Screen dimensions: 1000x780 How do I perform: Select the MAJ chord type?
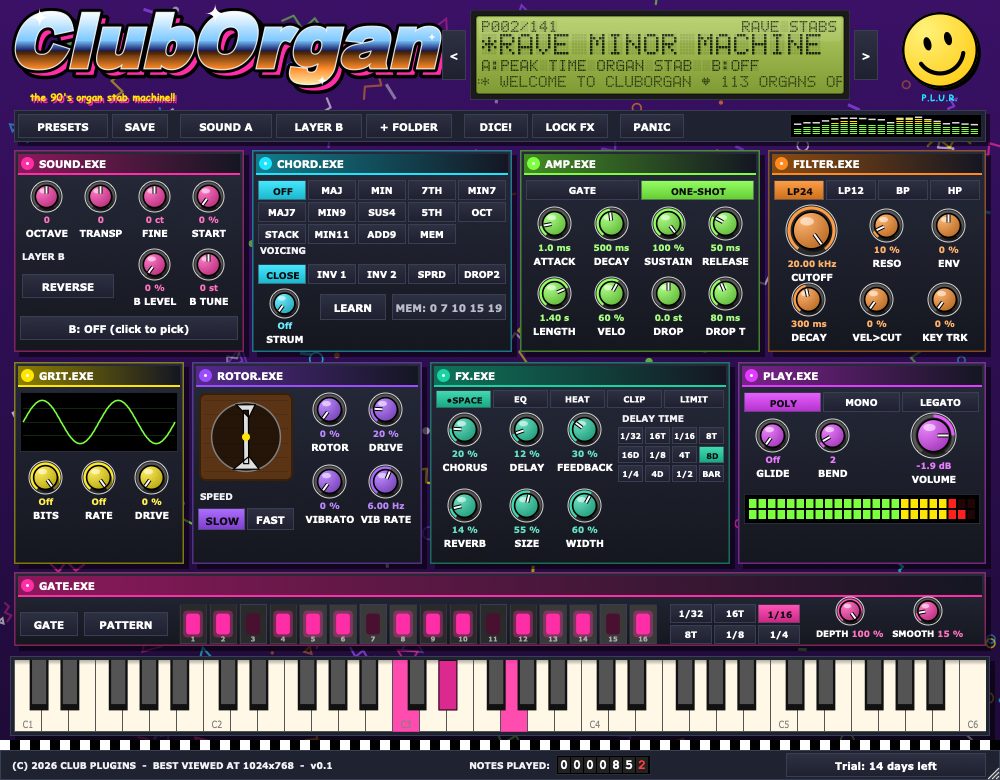point(332,191)
